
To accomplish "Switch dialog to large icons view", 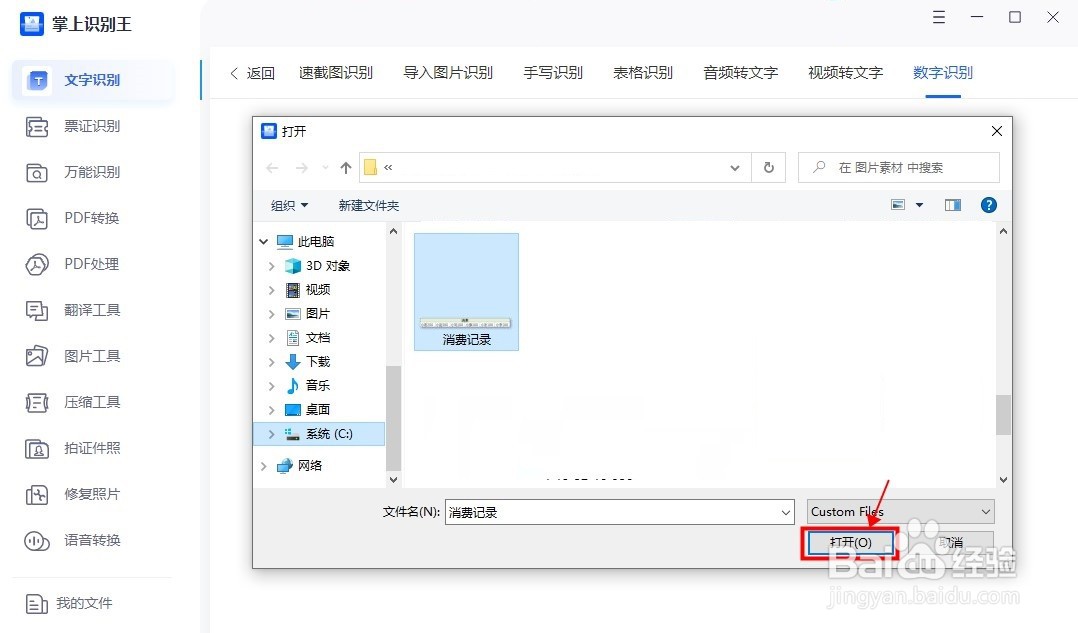I will pyautogui.click(x=900, y=204).
